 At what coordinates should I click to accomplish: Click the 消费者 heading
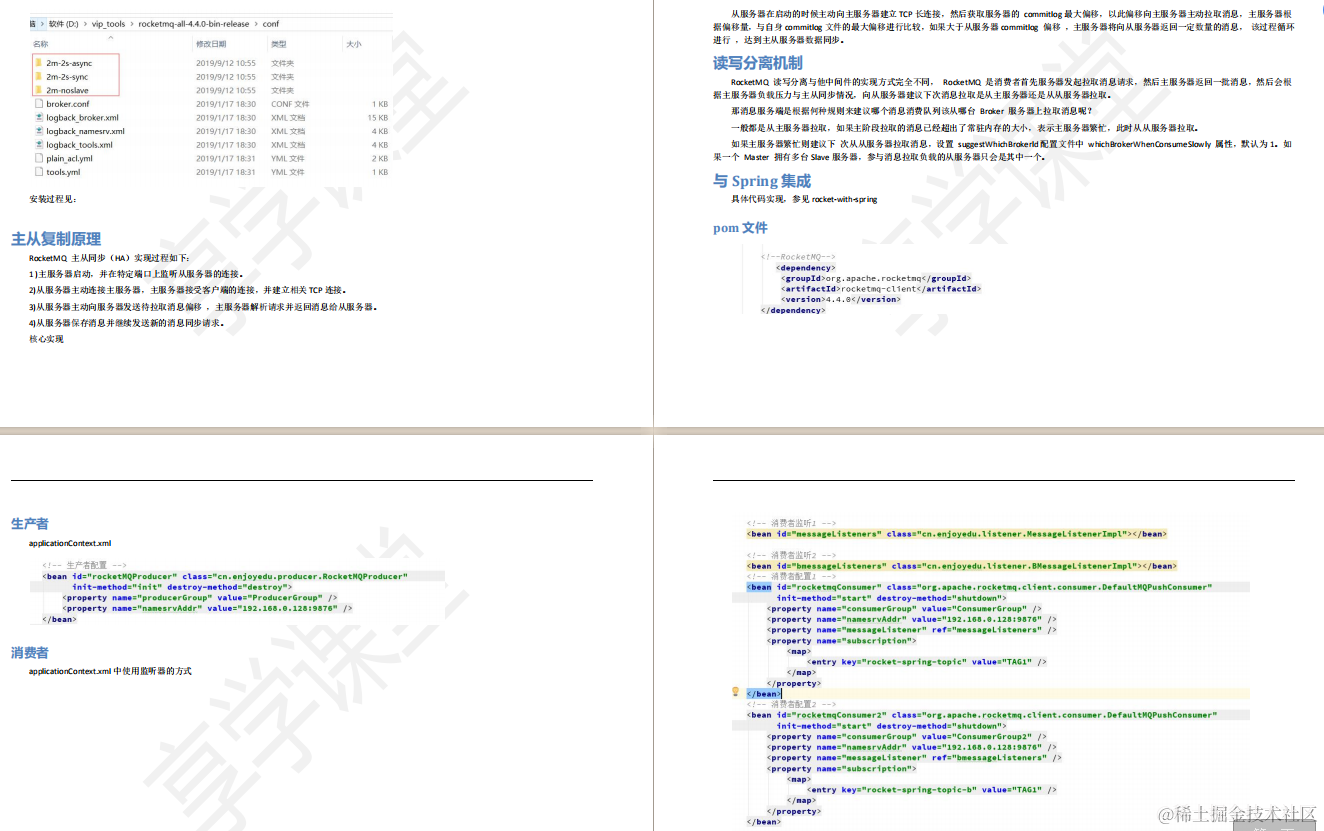tap(30, 653)
